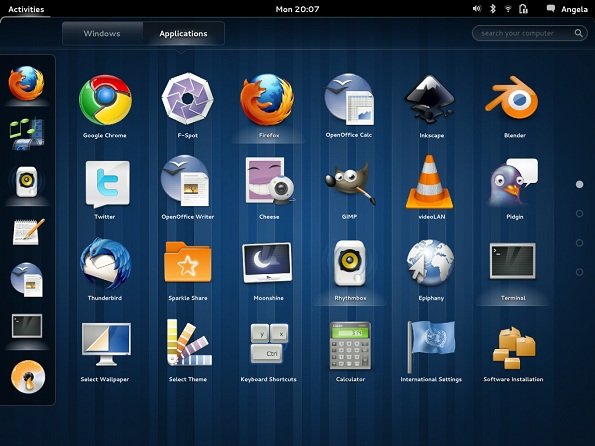Launch the Epiphany web browser
This screenshot has height=446, width=595.
430,262
